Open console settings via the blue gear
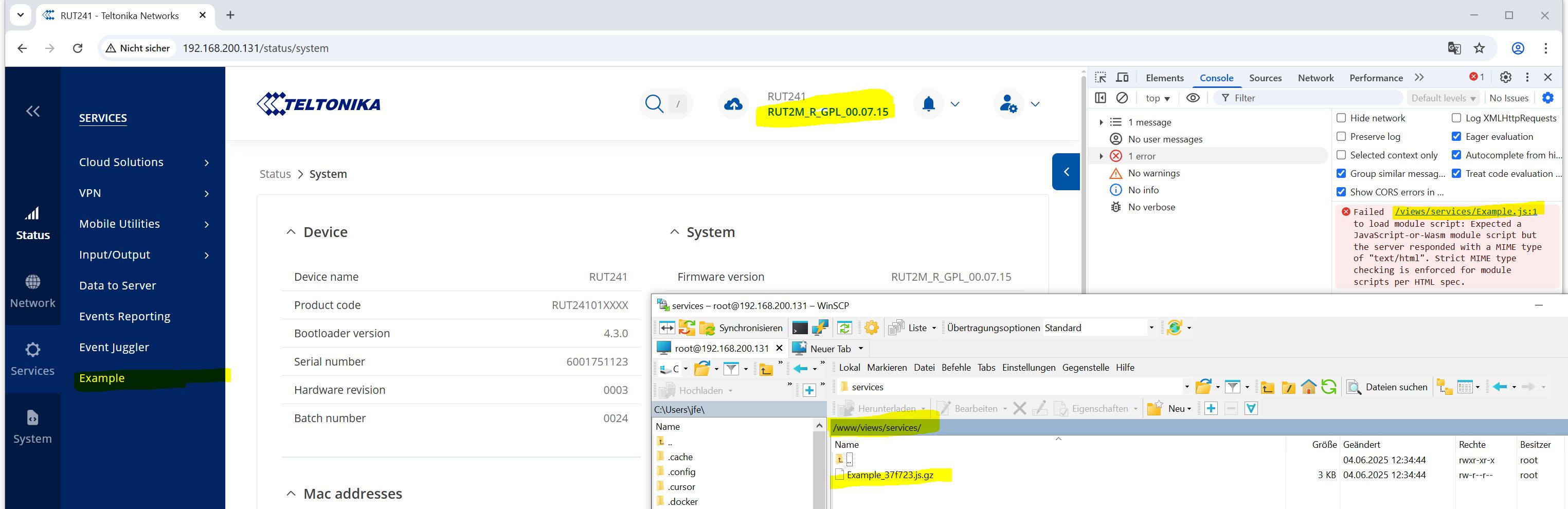1568x509 pixels. [1548, 97]
